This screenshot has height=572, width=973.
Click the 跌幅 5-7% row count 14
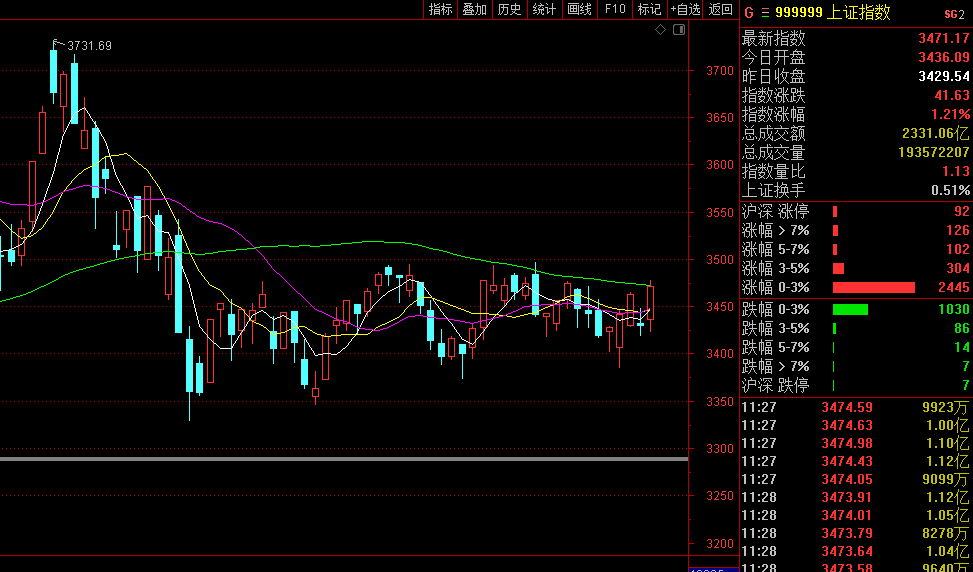coord(962,347)
